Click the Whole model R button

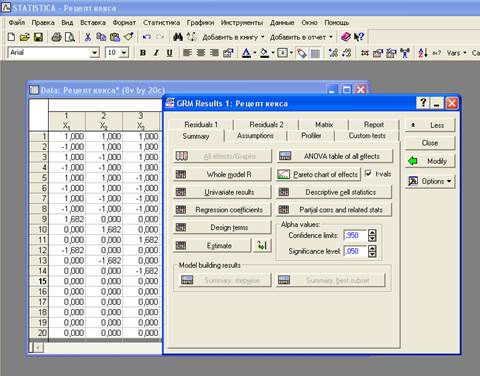(222, 174)
